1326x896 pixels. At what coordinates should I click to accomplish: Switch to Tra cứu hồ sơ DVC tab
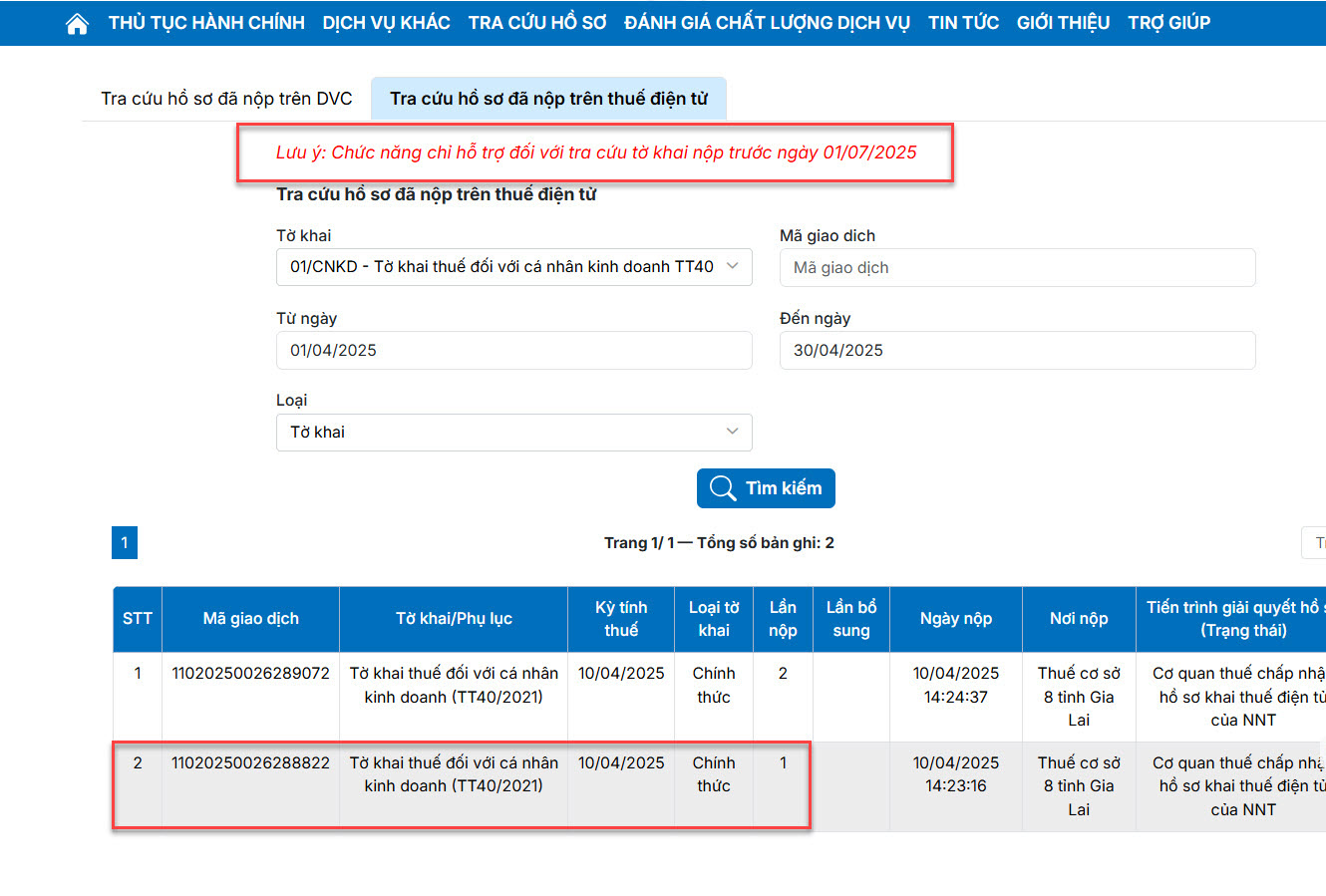point(226,99)
